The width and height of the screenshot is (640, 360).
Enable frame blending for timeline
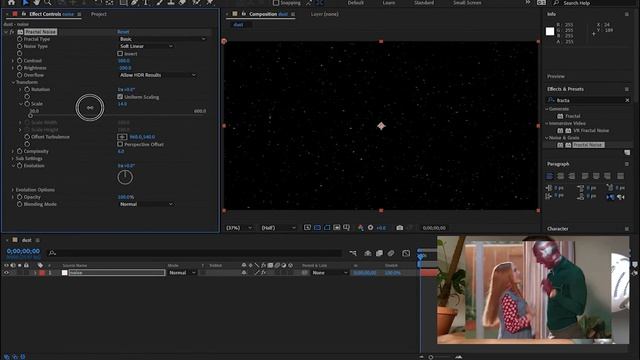pos(379,253)
